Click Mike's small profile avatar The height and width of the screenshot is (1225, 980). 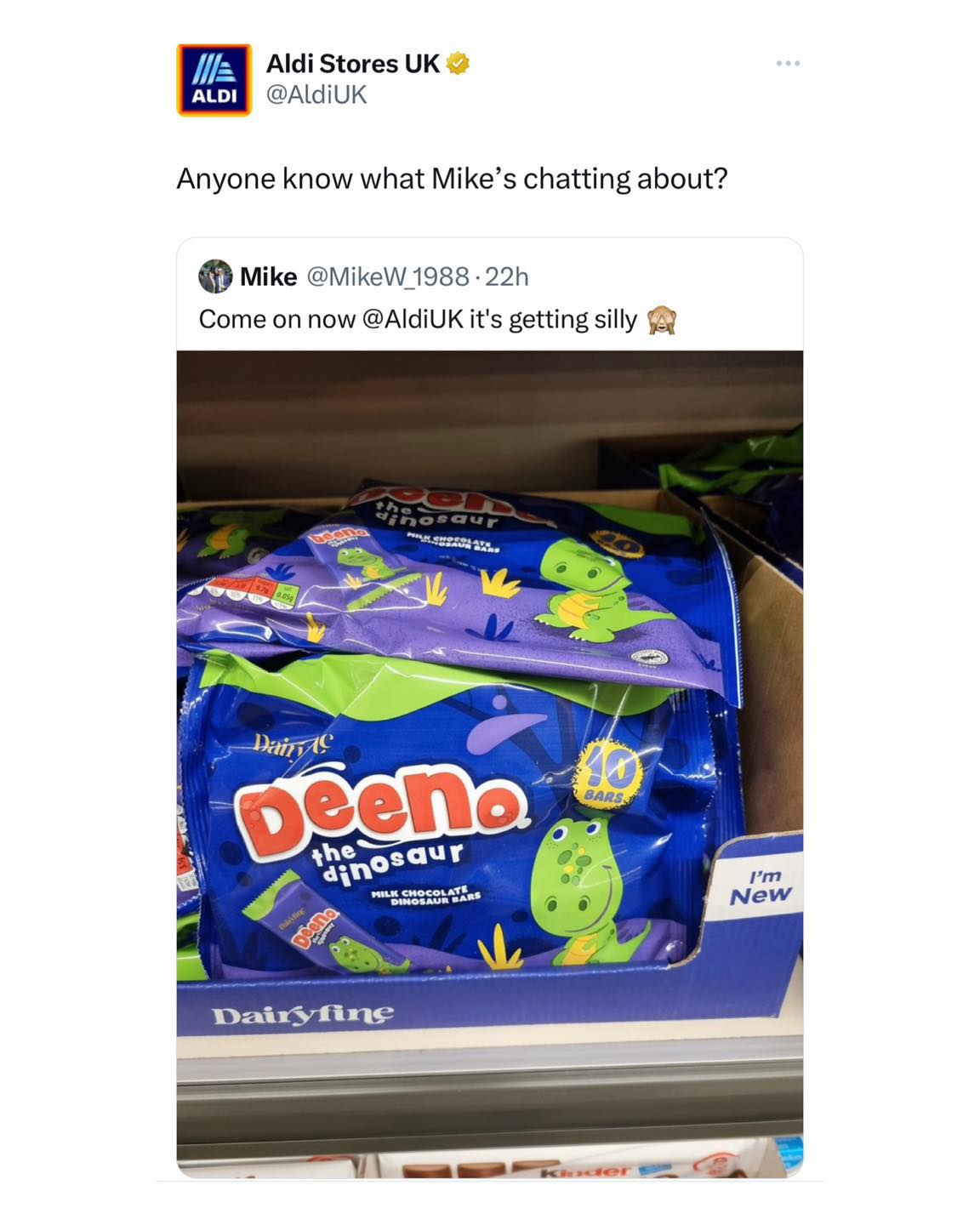tap(215, 276)
